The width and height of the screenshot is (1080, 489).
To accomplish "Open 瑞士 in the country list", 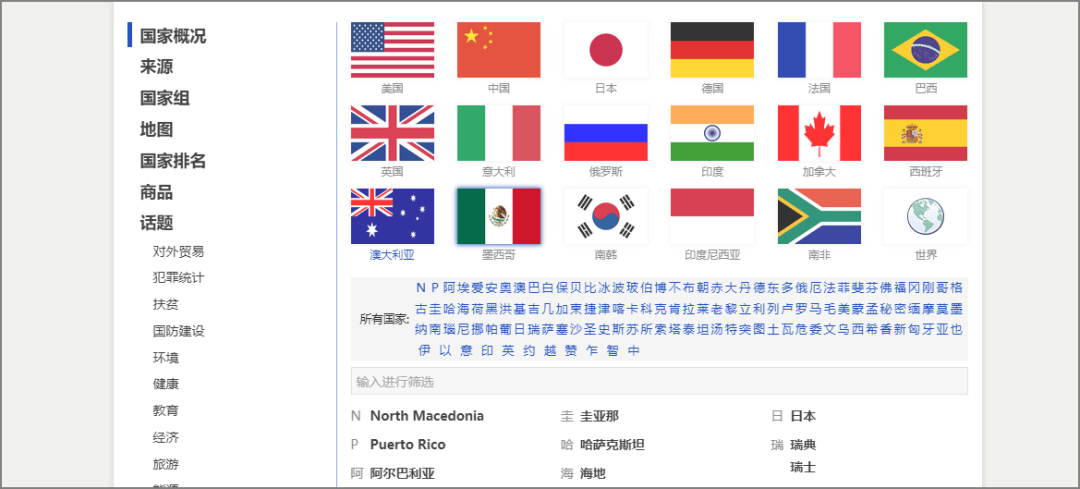I will (x=803, y=468).
